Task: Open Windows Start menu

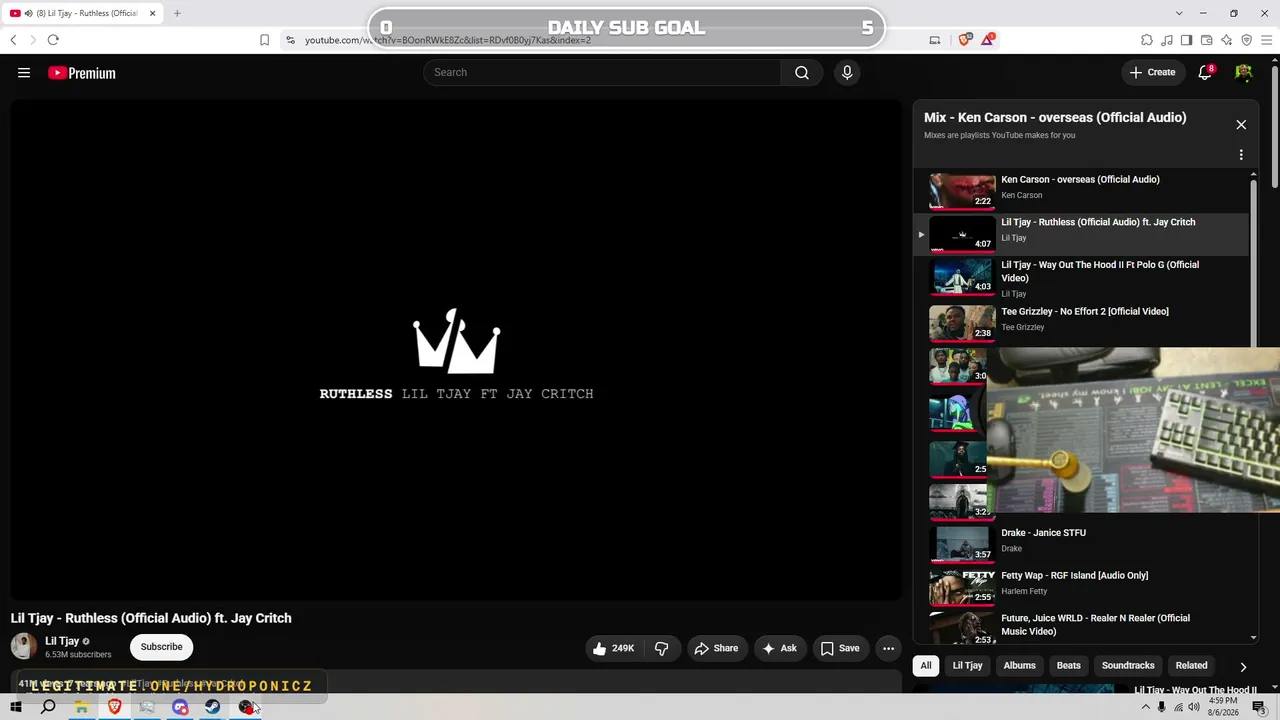Action: 16,707
